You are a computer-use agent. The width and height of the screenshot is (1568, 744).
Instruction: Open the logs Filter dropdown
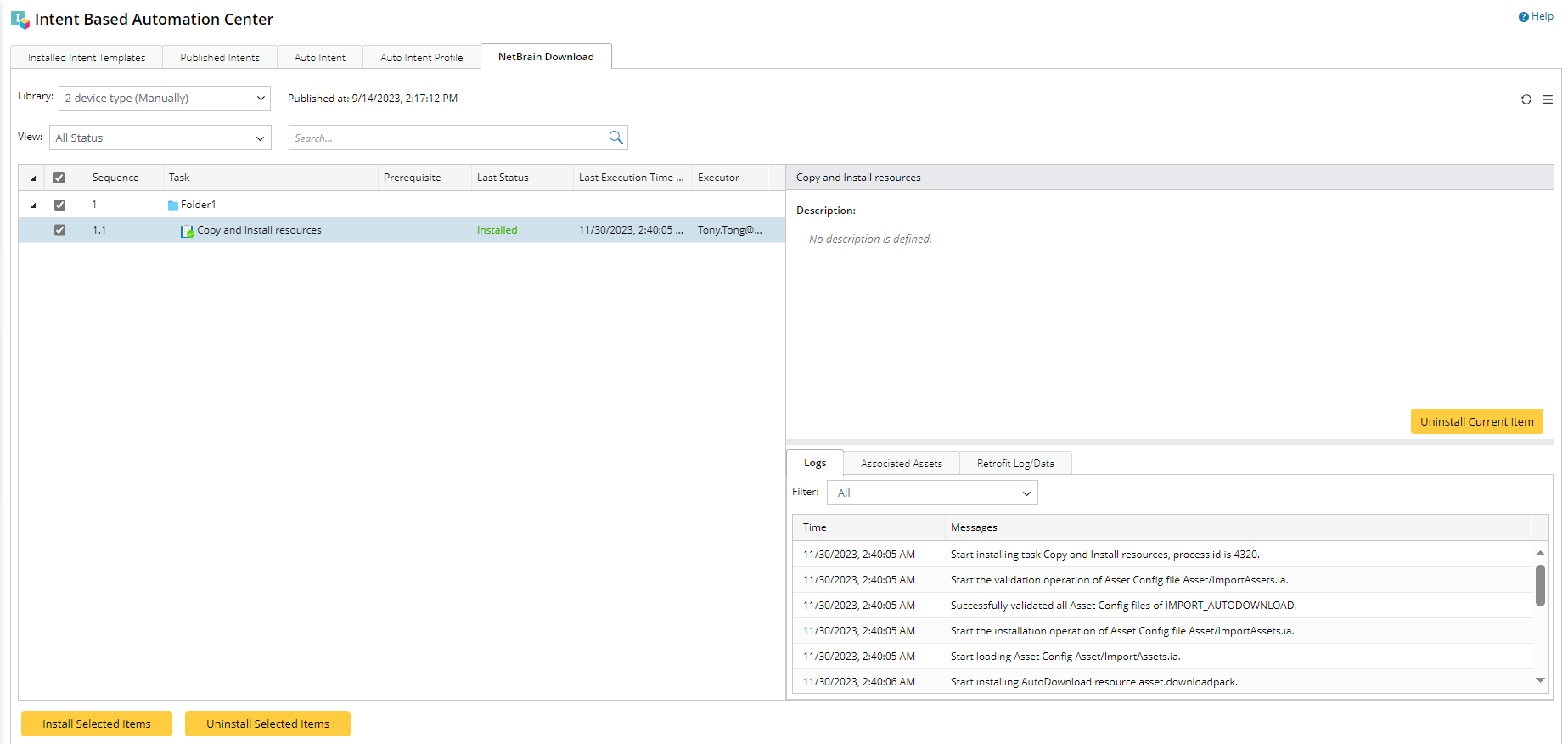coord(932,493)
